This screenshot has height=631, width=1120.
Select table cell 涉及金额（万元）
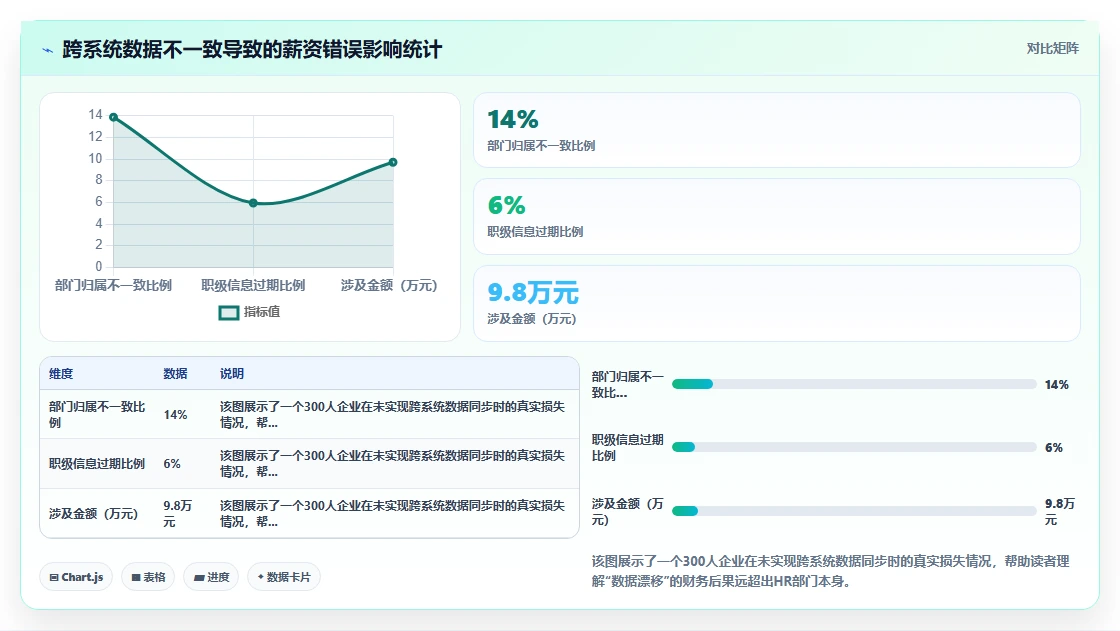(x=94, y=514)
